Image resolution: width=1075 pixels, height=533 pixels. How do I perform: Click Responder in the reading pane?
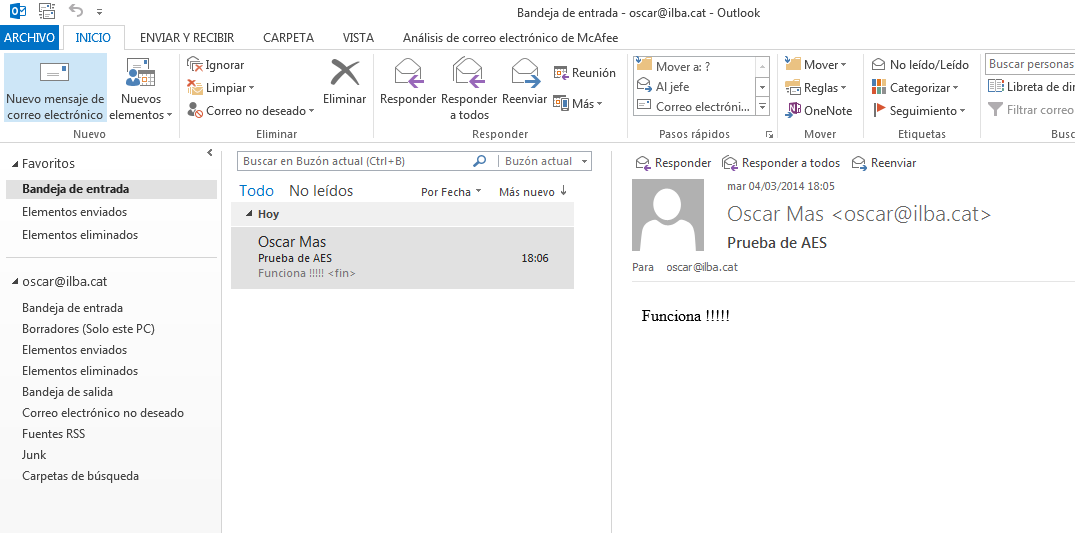(x=673, y=163)
